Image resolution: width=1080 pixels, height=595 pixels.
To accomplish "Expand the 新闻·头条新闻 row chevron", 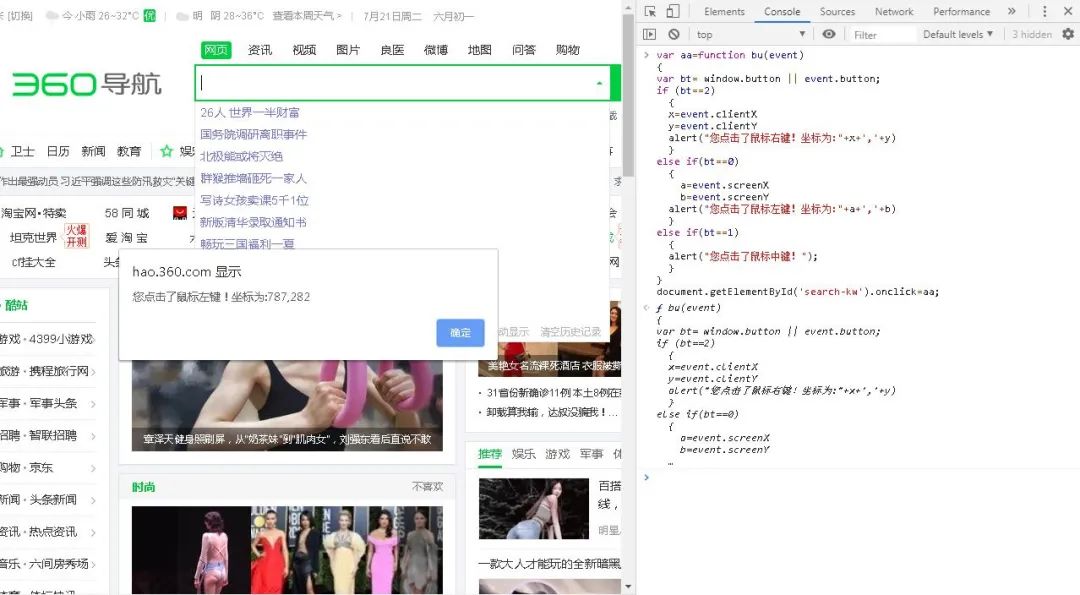I will tap(93, 500).
